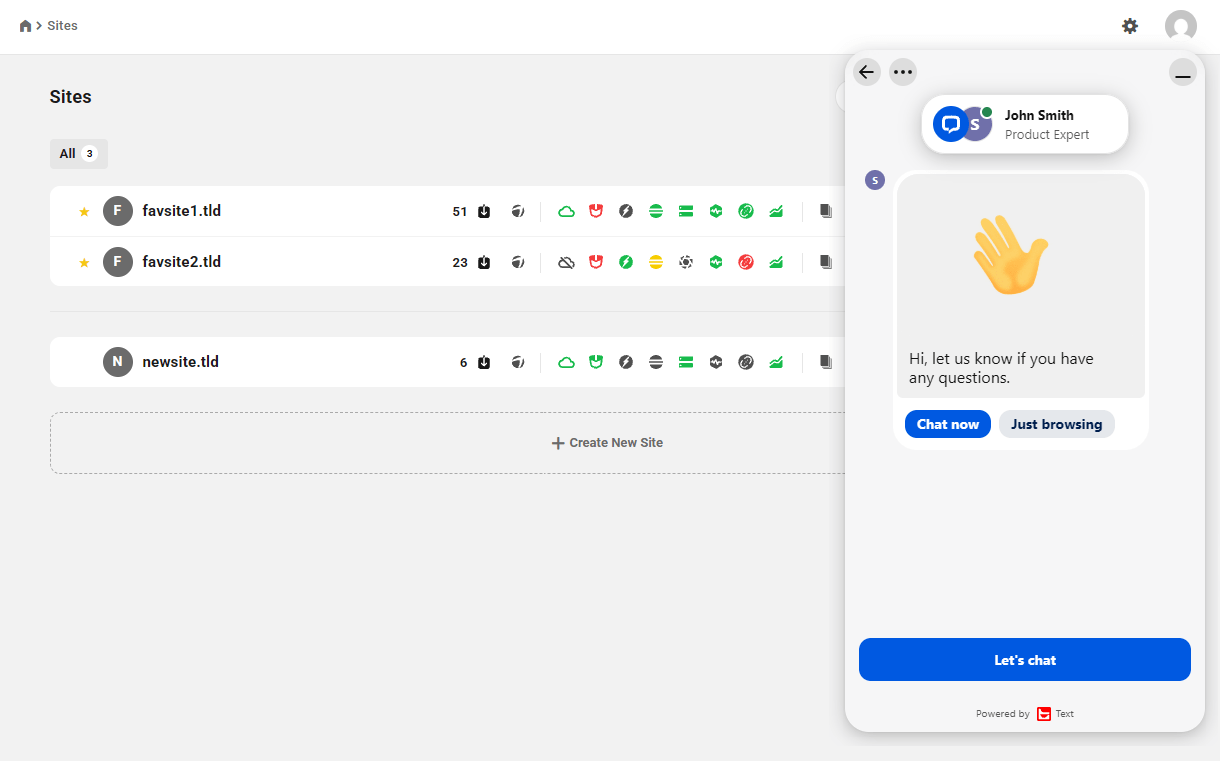Open the analytics chart icon for favsite1.tld
Screen dimensions: 1220x761
pos(776,211)
